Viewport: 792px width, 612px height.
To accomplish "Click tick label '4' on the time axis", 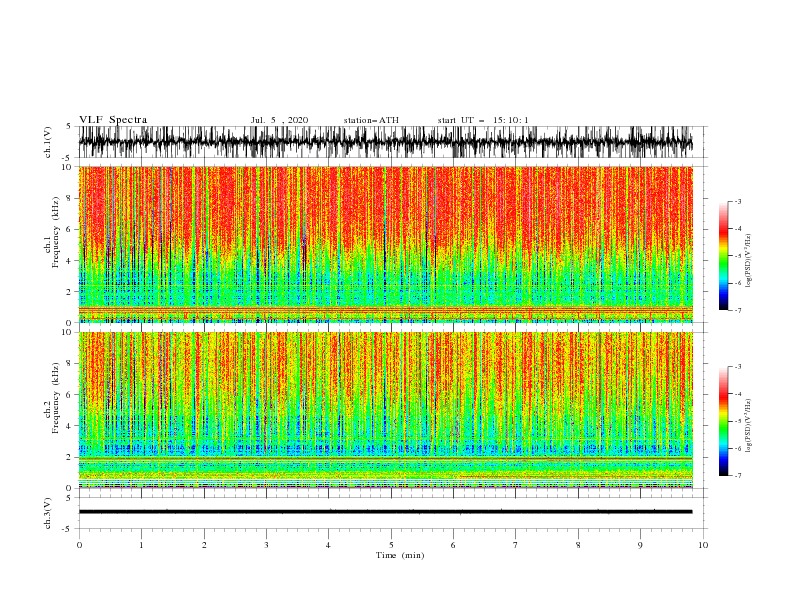I will pyautogui.click(x=328, y=545).
